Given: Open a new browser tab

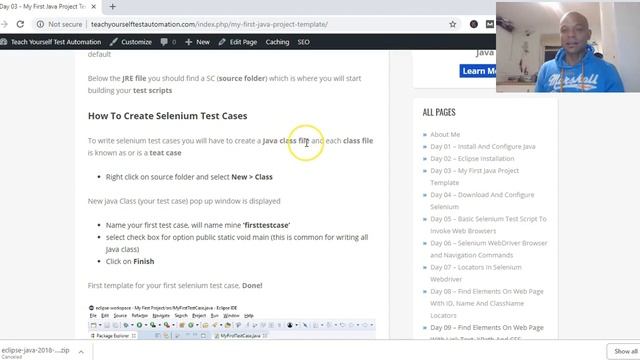Looking at the screenshot, I should coord(113,7).
